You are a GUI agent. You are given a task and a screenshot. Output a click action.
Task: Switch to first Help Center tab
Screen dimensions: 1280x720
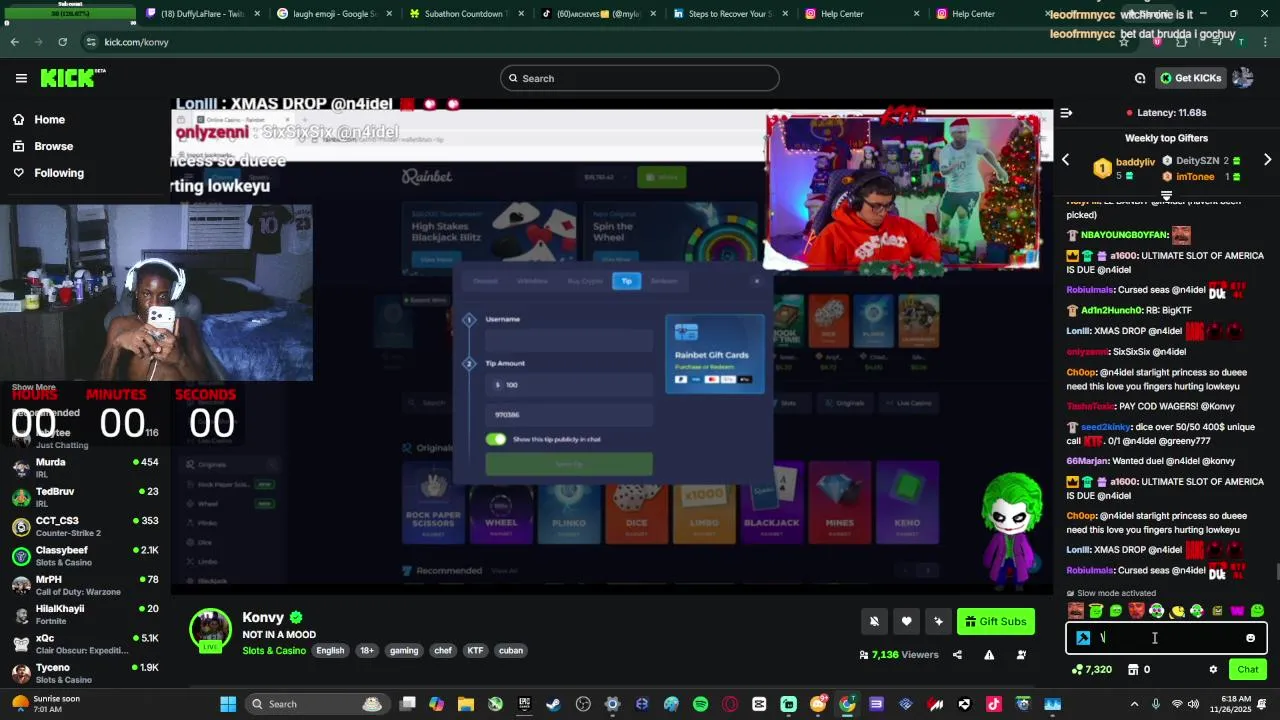861,14
